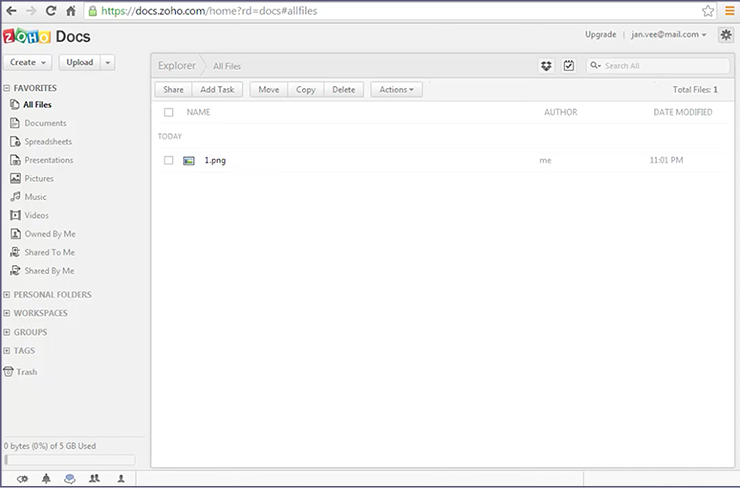This screenshot has height=488, width=740.
Task: Click the 'me' author cell
Action: click(x=545, y=160)
